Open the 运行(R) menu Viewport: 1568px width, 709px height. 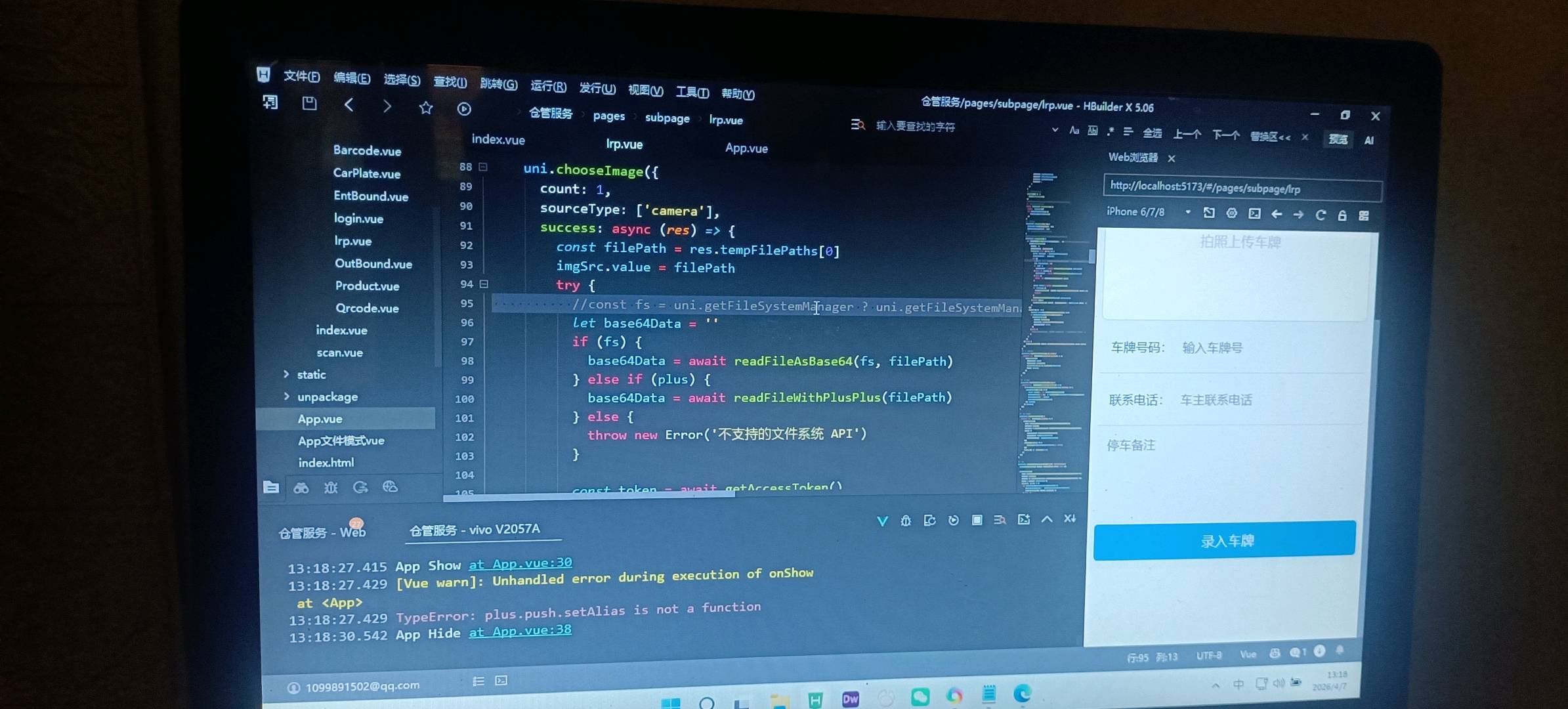click(548, 86)
